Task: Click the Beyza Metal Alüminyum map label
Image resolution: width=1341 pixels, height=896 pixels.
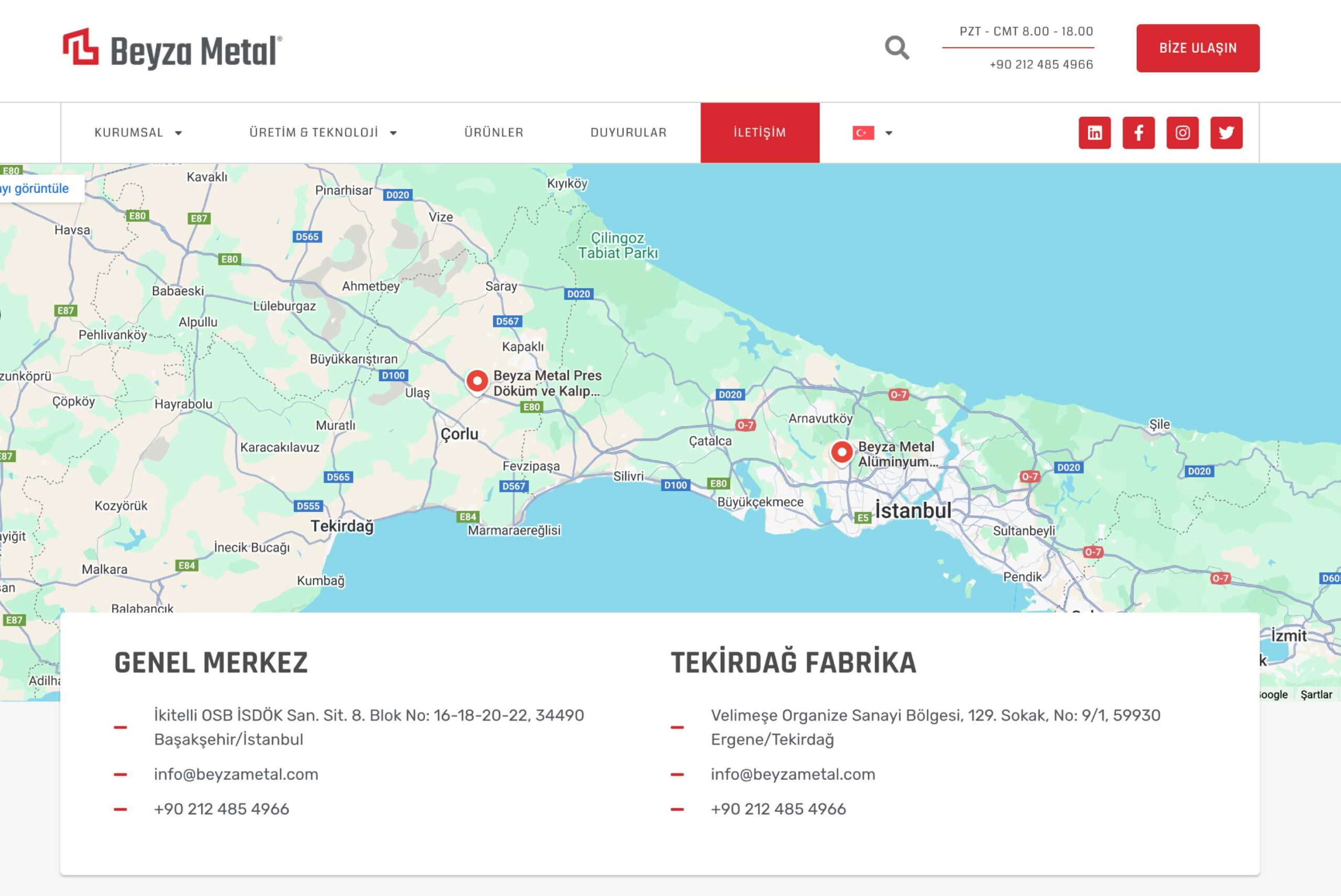Action: [898, 455]
